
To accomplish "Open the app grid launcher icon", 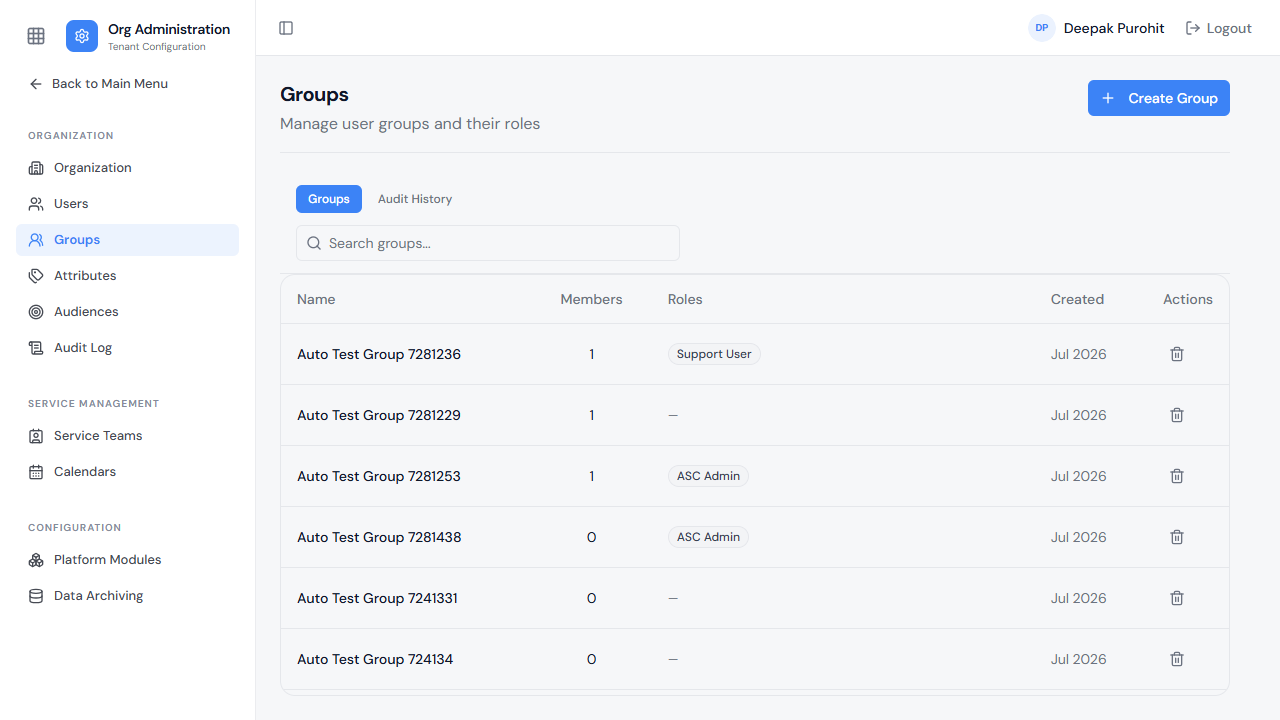I will (36, 36).
